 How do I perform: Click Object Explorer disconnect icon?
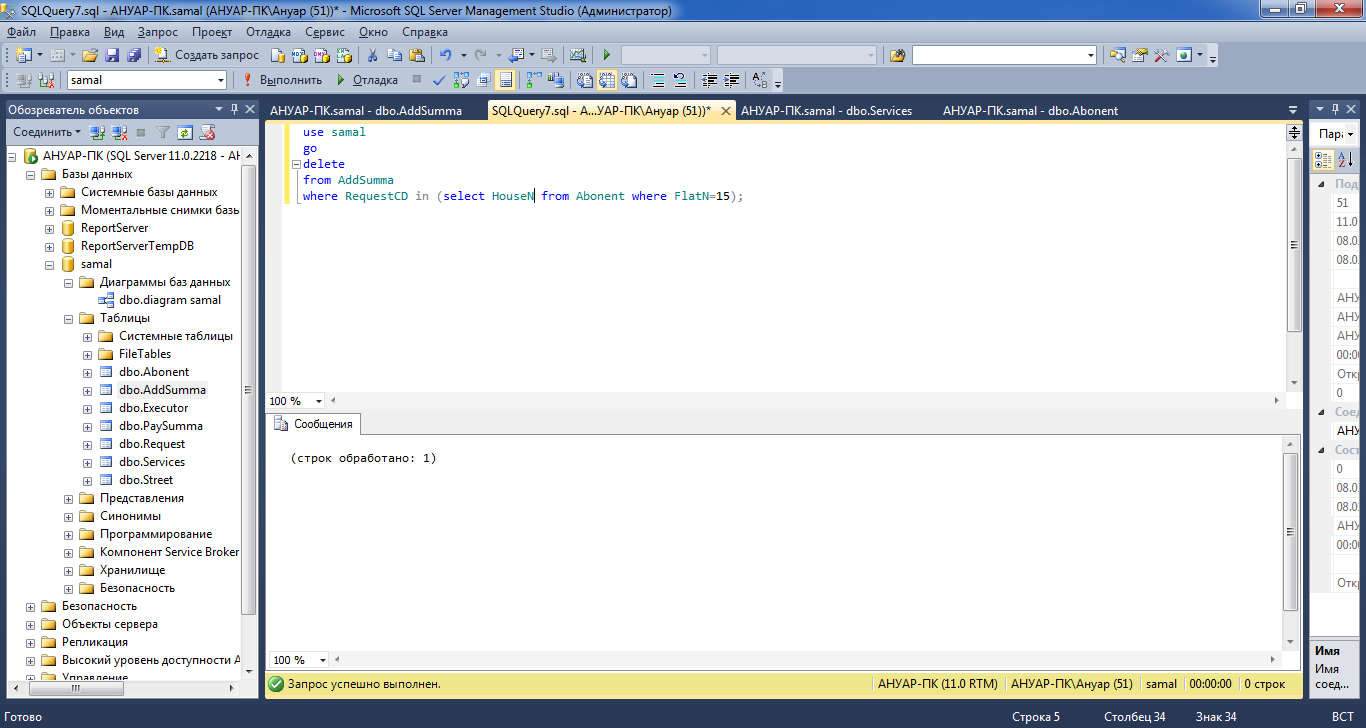click(x=118, y=132)
